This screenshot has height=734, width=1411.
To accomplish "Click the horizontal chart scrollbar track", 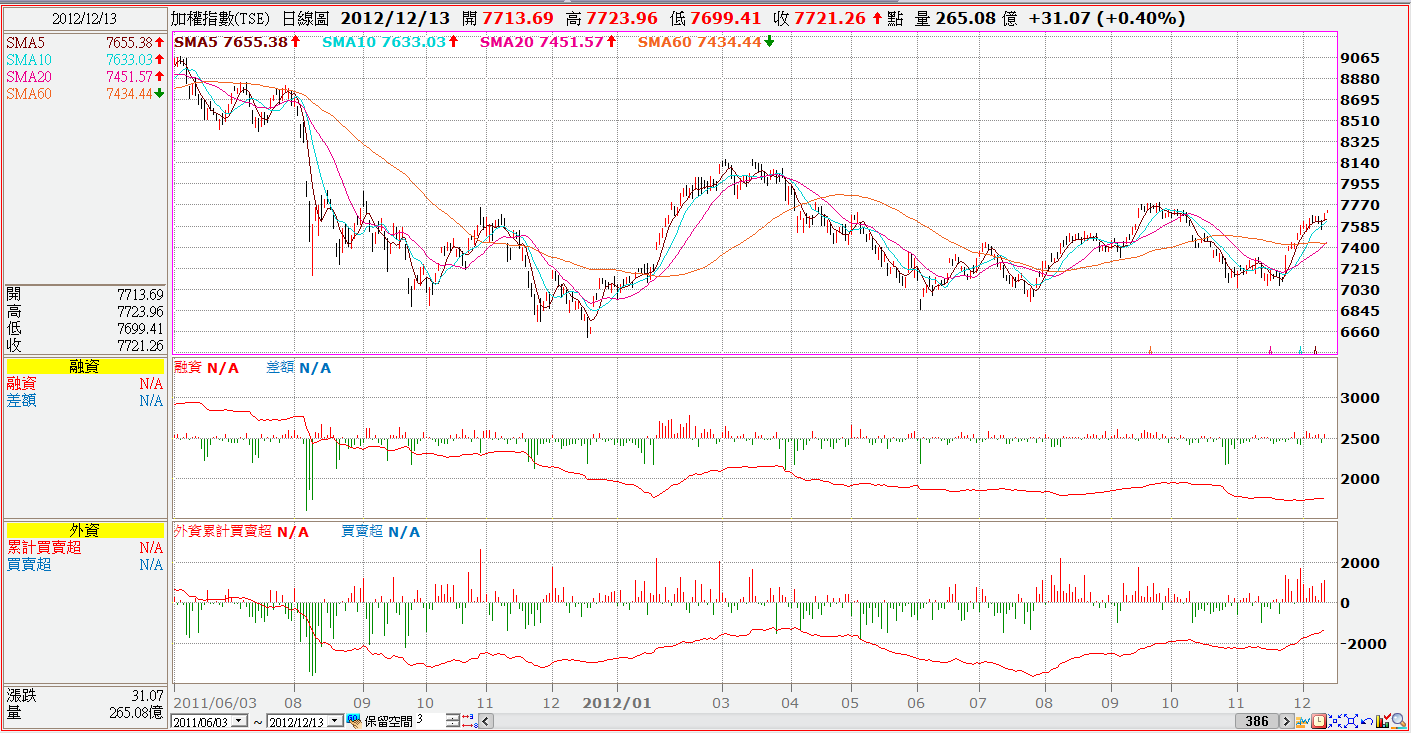I will 864,721.
